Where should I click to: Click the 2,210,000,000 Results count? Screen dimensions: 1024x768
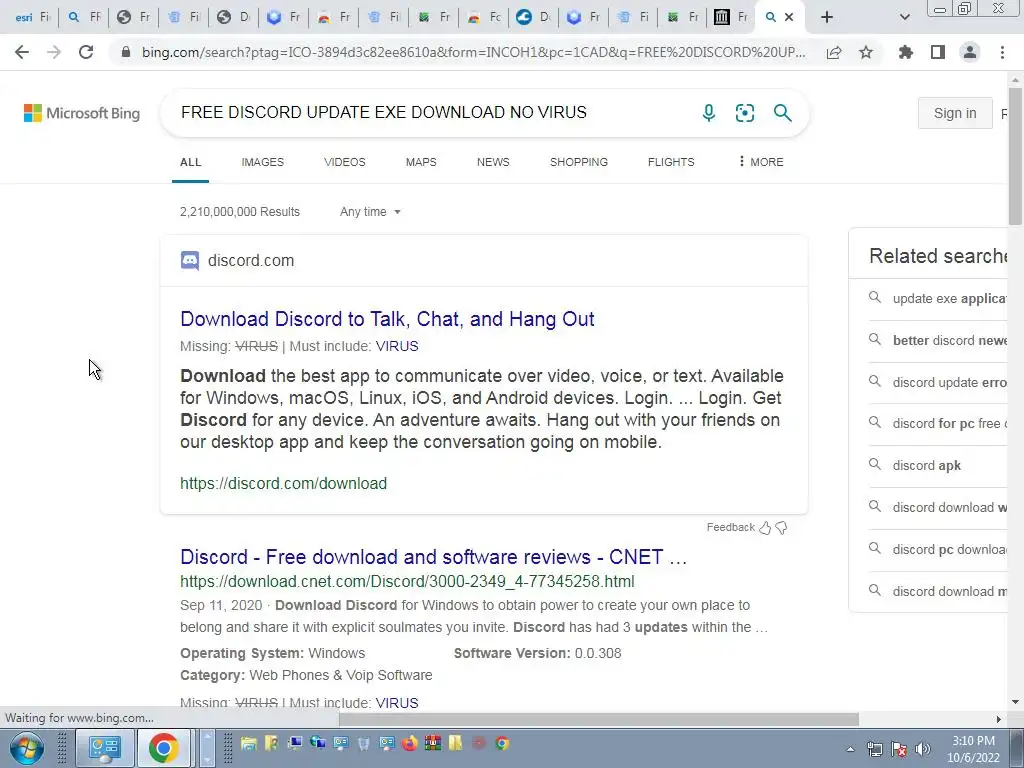point(240,212)
